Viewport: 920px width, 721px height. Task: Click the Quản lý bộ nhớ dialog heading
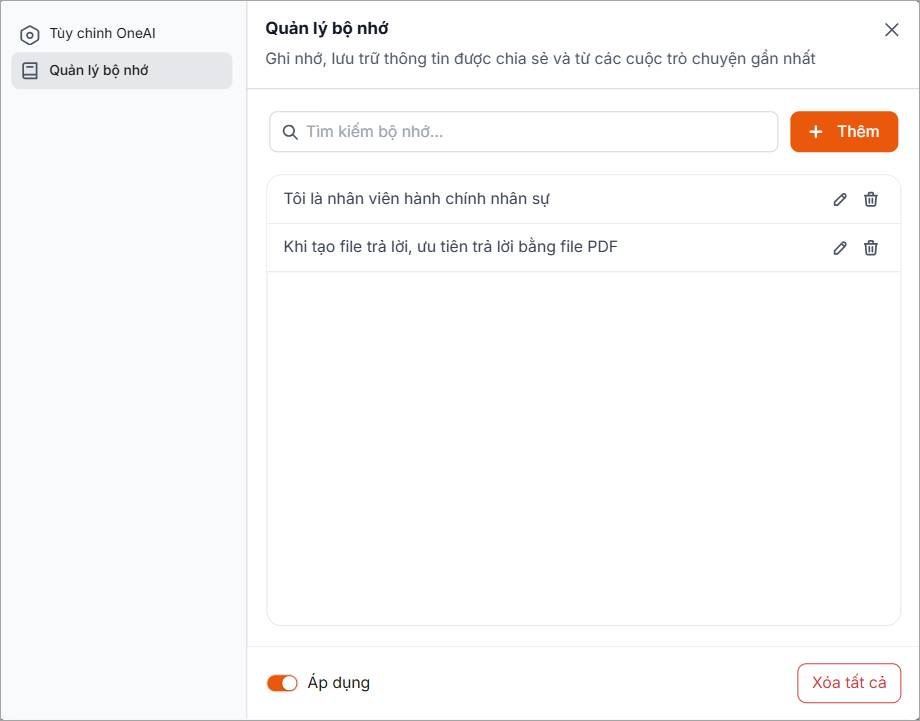pyautogui.click(x=327, y=28)
